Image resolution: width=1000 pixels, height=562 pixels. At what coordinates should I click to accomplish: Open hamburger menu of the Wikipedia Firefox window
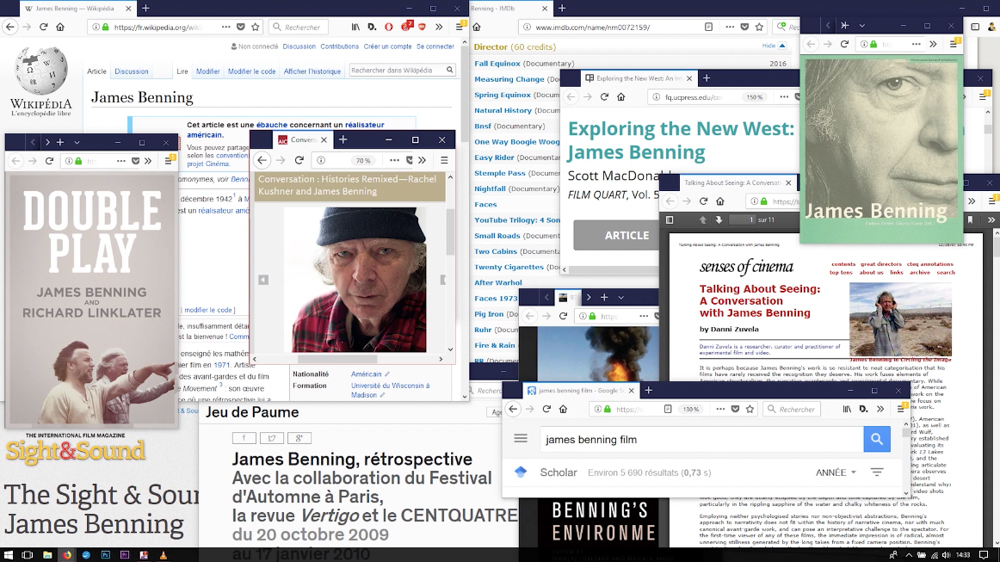coord(459,27)
